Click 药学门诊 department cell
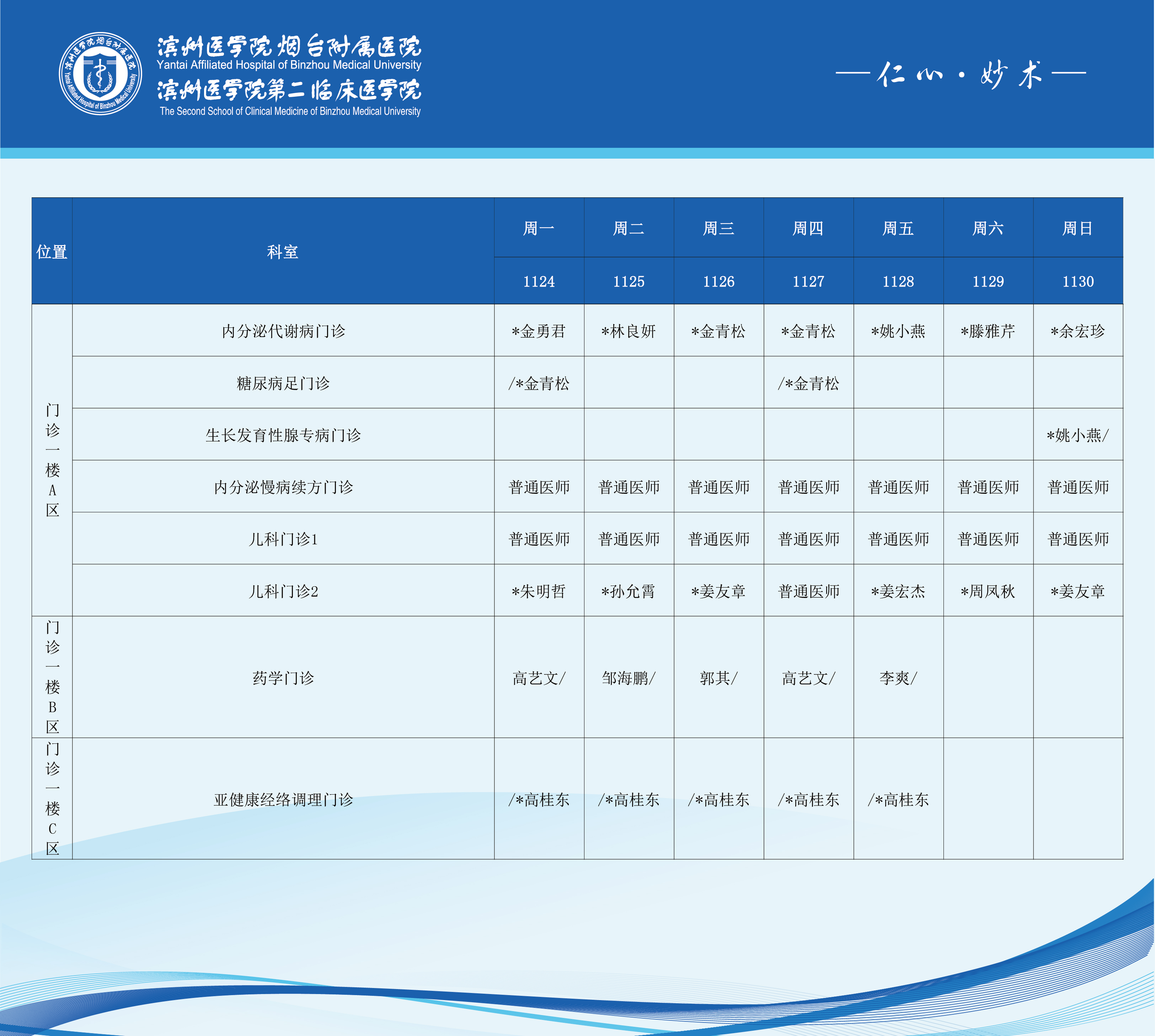1155x1036 pixels. pyautogui.click(x=283, y=678)
